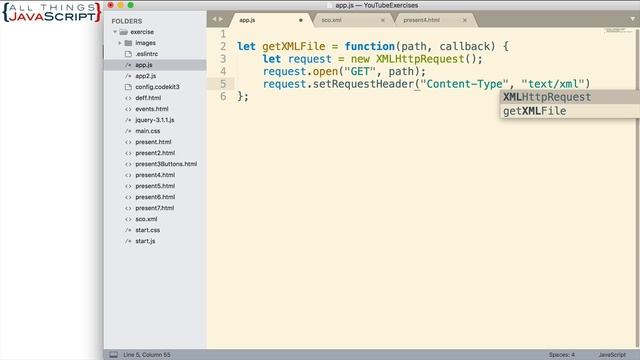Image resolution: width=640 pixels, height=360 pixels.
Task: Open .eslintrc in the sidebar
Action: 147,54
